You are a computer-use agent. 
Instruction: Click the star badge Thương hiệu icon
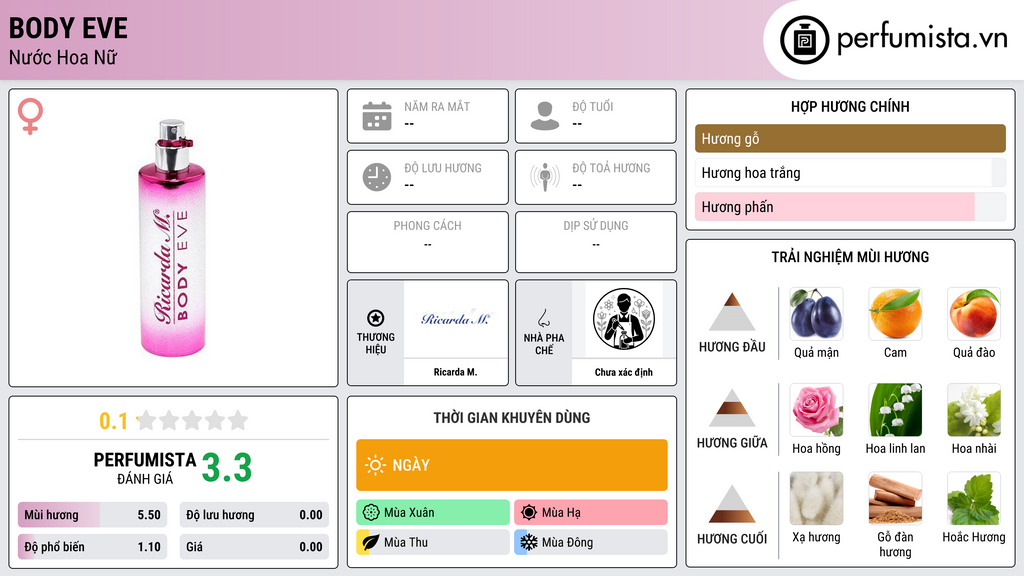pyautogui.click(x=376, y=318)
